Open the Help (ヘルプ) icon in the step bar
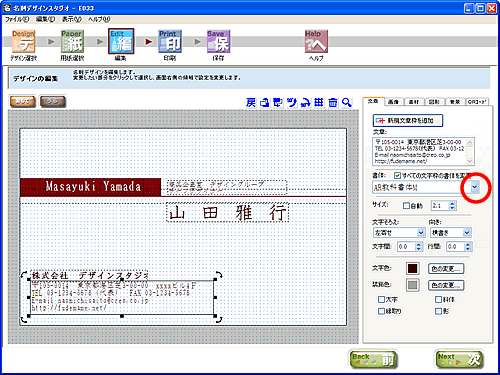This screenshot has height=375, width=500. tap(316, 42)
